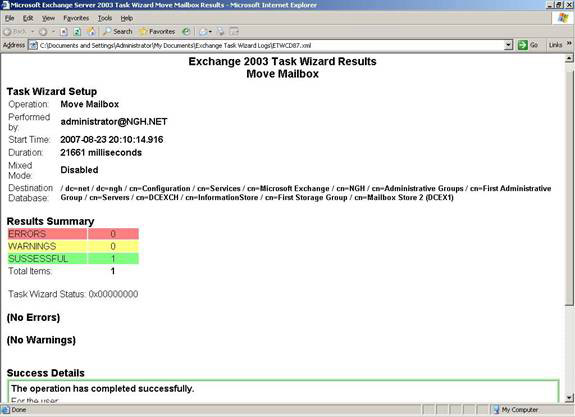Click the Total Items value 1
The height and width of the screenshot is (417, 575).
(113, 271)
